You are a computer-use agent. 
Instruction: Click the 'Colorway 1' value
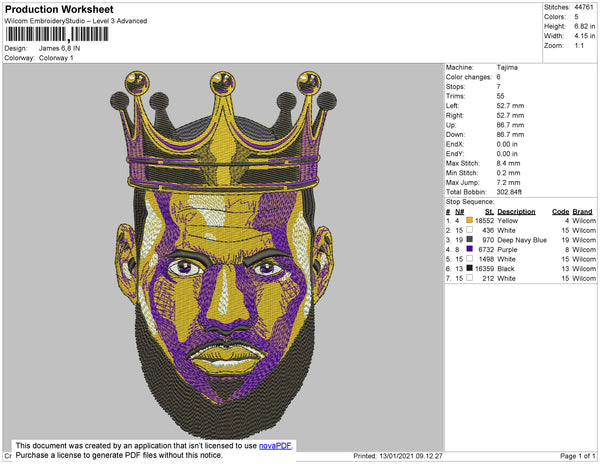coord(56,58)
